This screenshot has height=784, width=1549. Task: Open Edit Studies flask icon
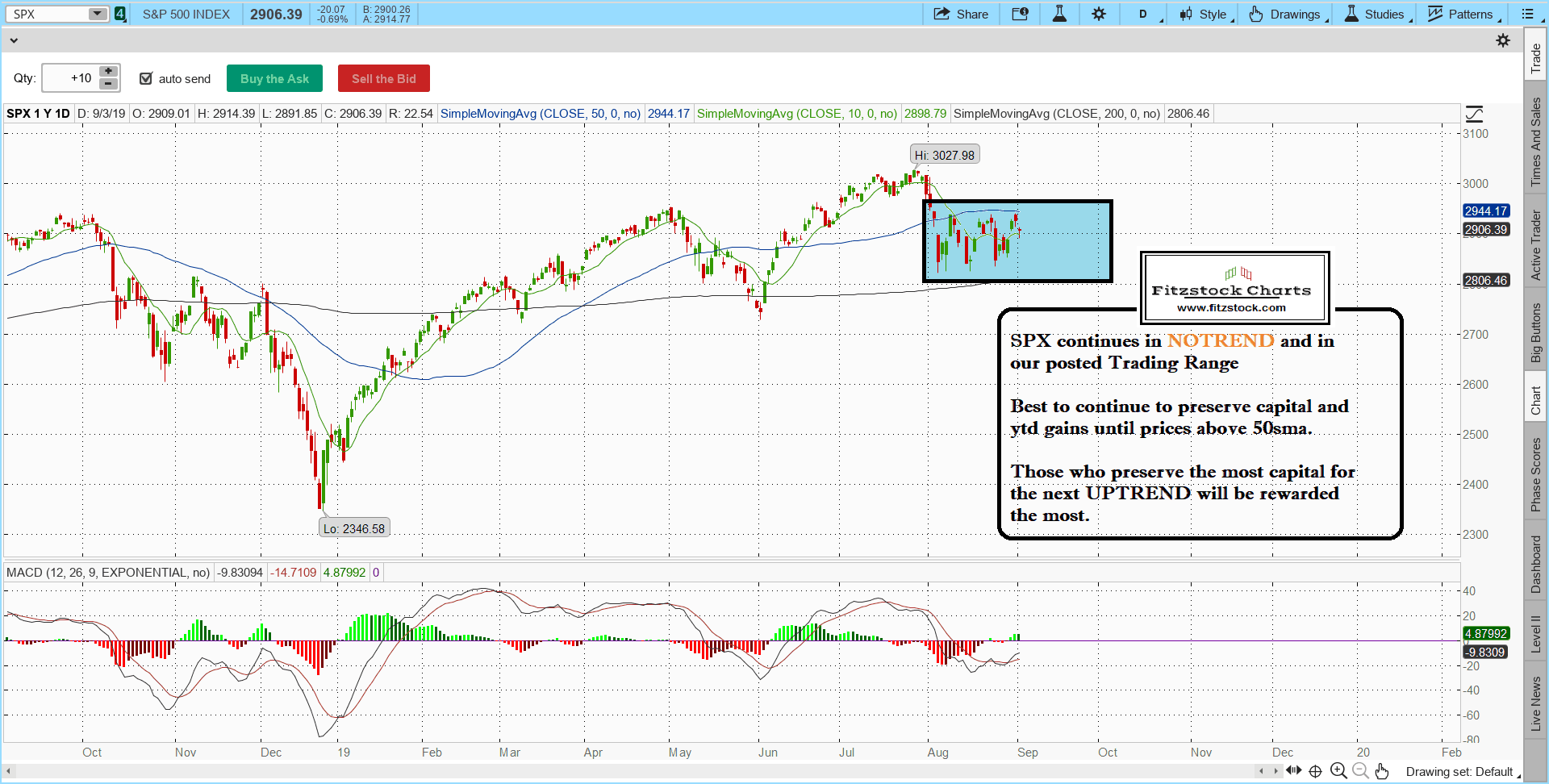pos(1059,14)
